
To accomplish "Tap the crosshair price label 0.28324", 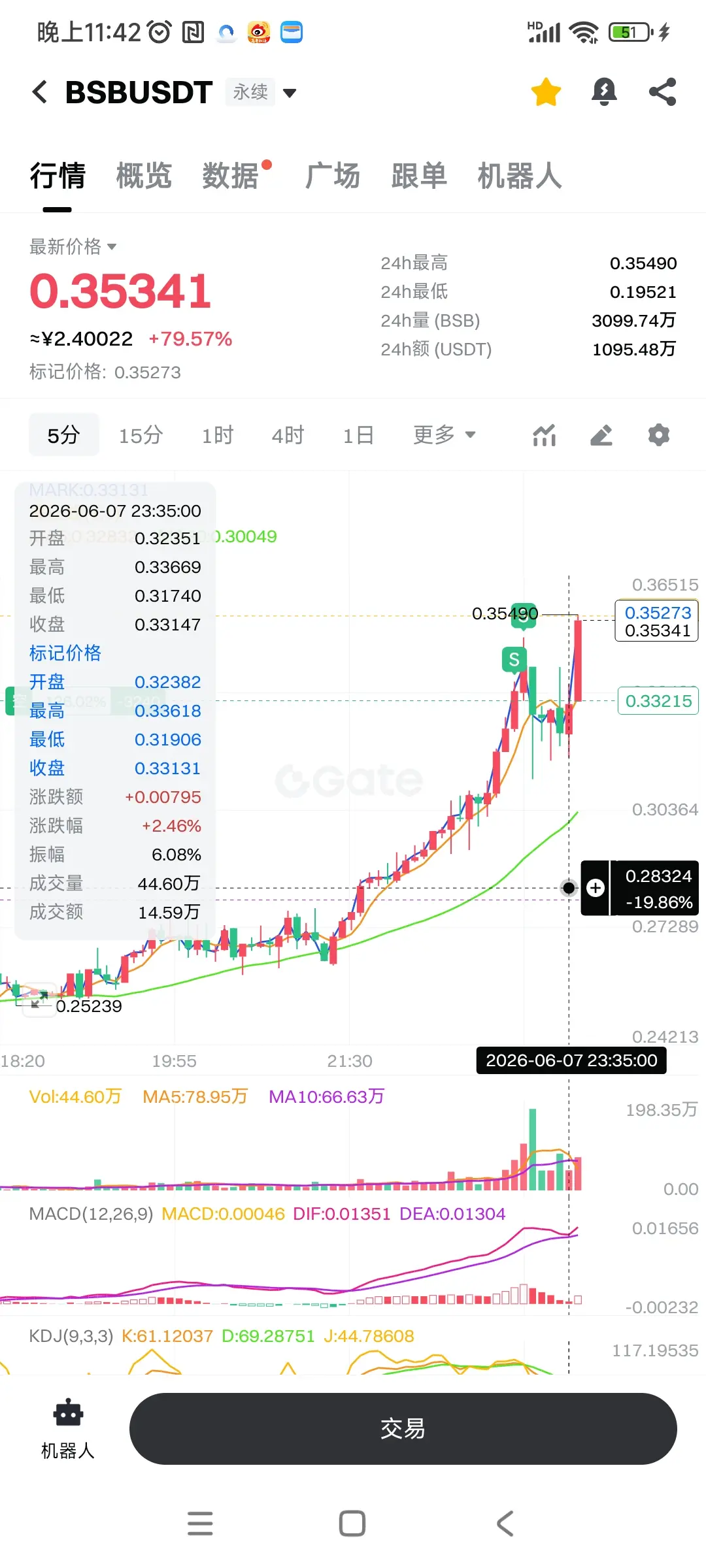I will pyautogui.click(x=658, y=876).
